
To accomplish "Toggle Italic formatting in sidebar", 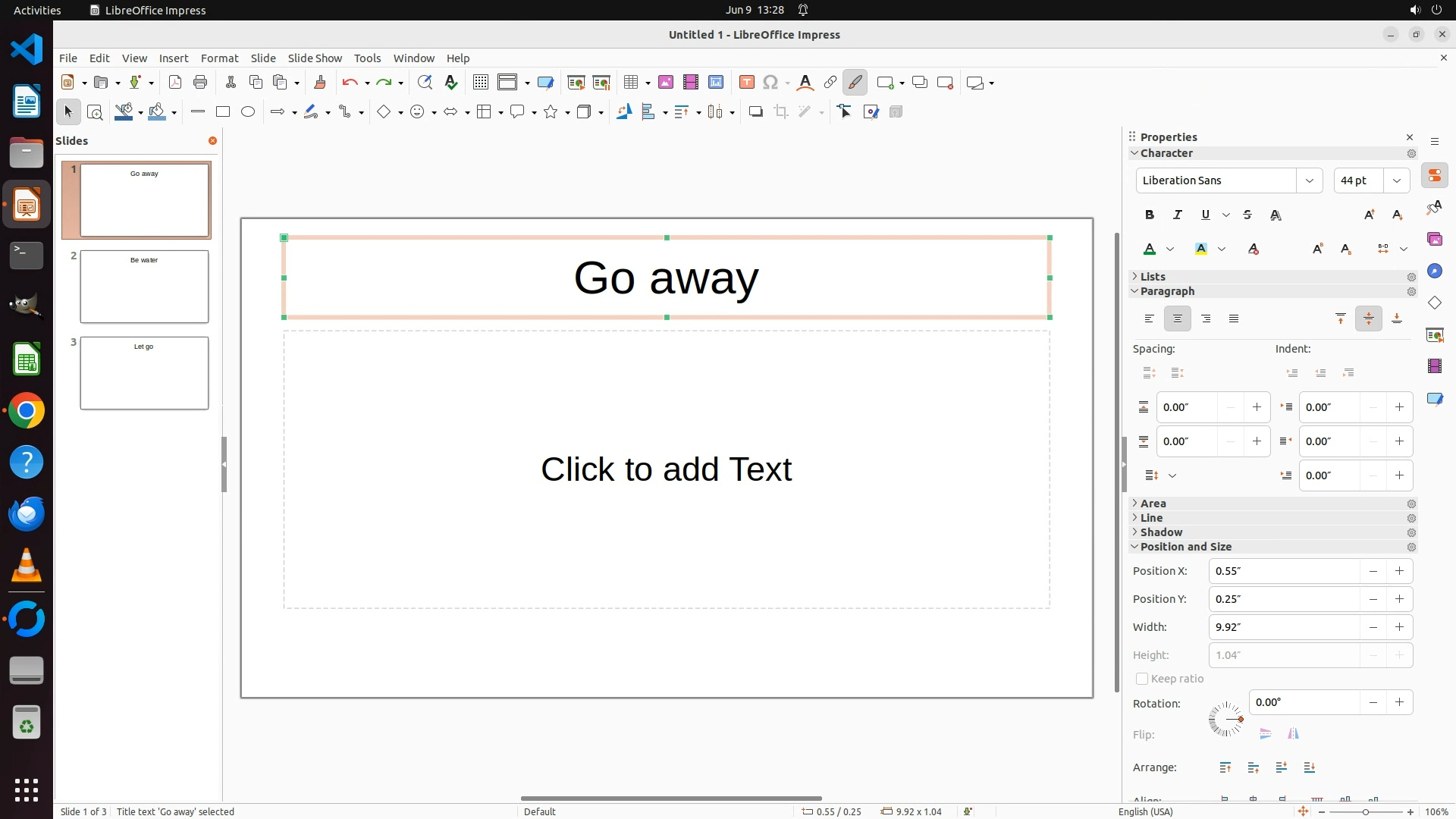I will [1178, 215].
